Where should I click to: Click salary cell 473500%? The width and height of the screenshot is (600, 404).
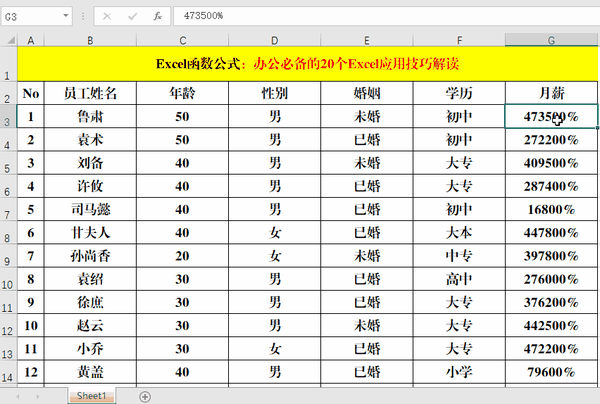click(551, 116)
